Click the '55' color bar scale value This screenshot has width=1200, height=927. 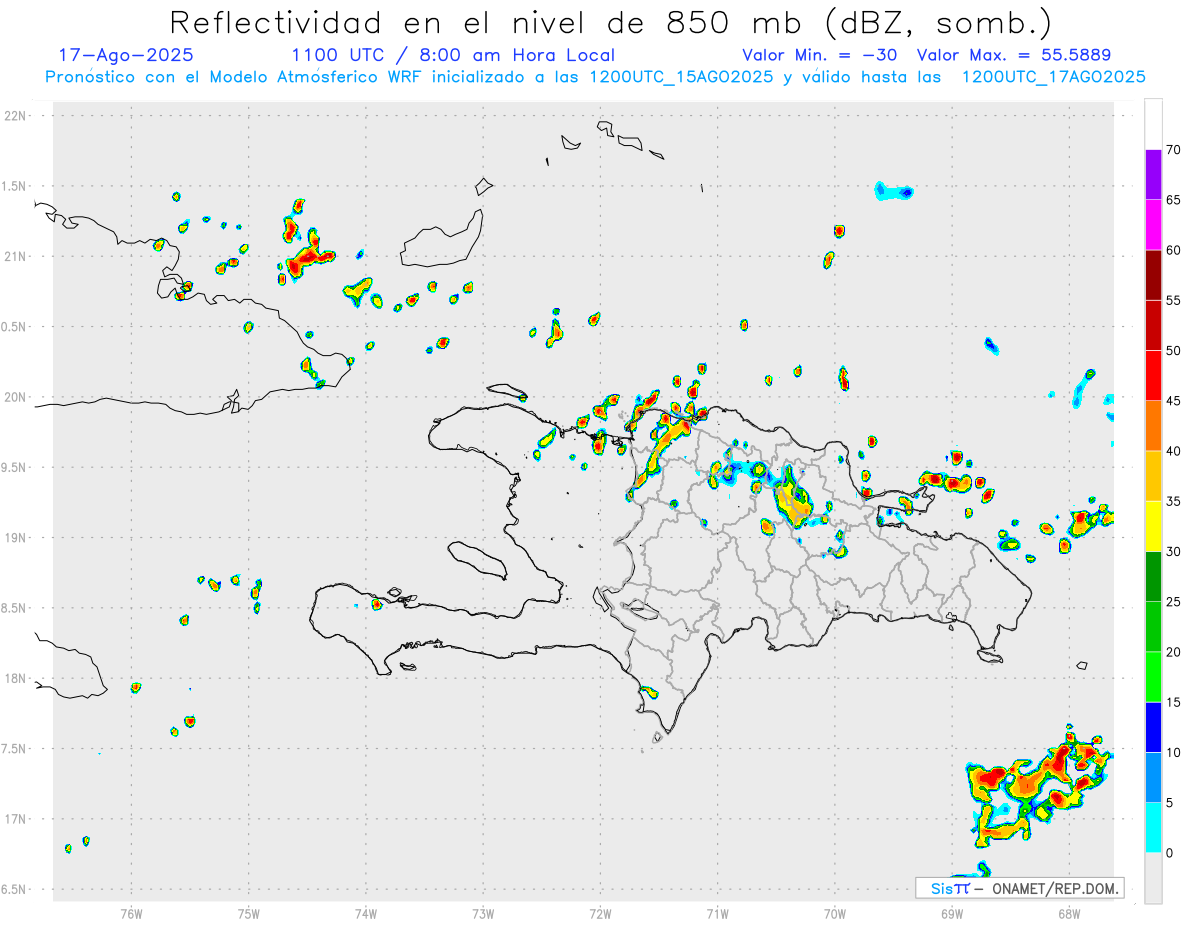click(x=1174, y=300)
